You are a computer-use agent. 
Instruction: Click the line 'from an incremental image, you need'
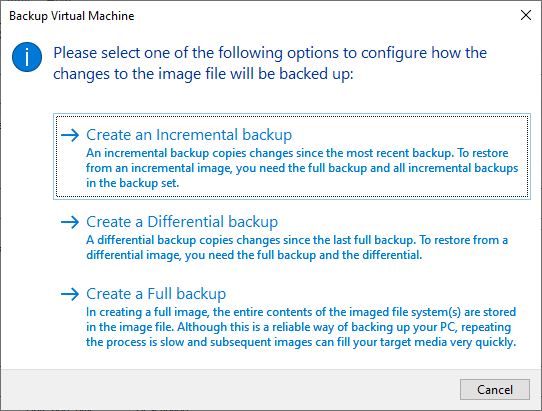click(x=302, y=168)
